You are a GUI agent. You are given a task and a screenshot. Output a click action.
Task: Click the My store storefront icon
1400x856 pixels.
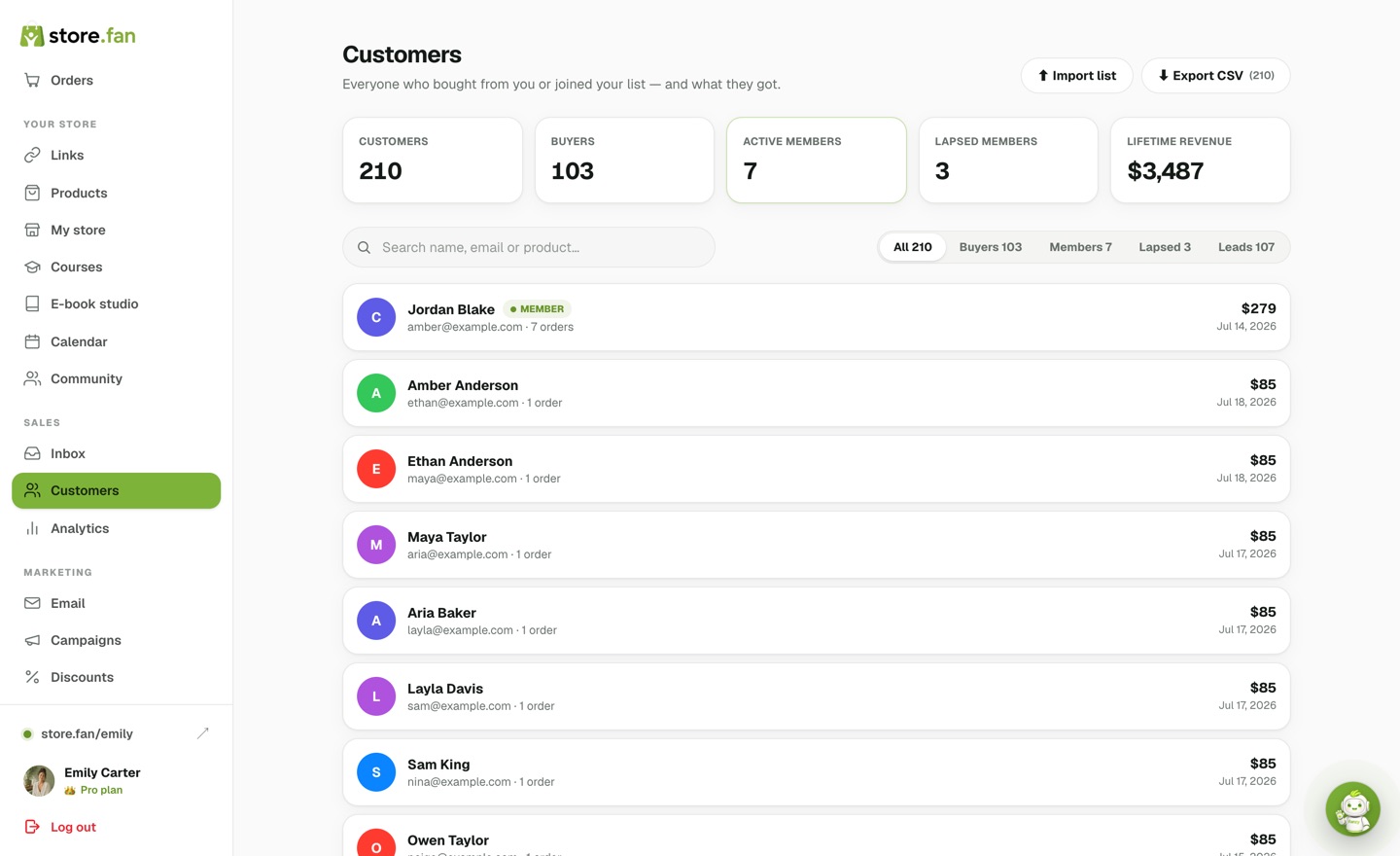32,231
